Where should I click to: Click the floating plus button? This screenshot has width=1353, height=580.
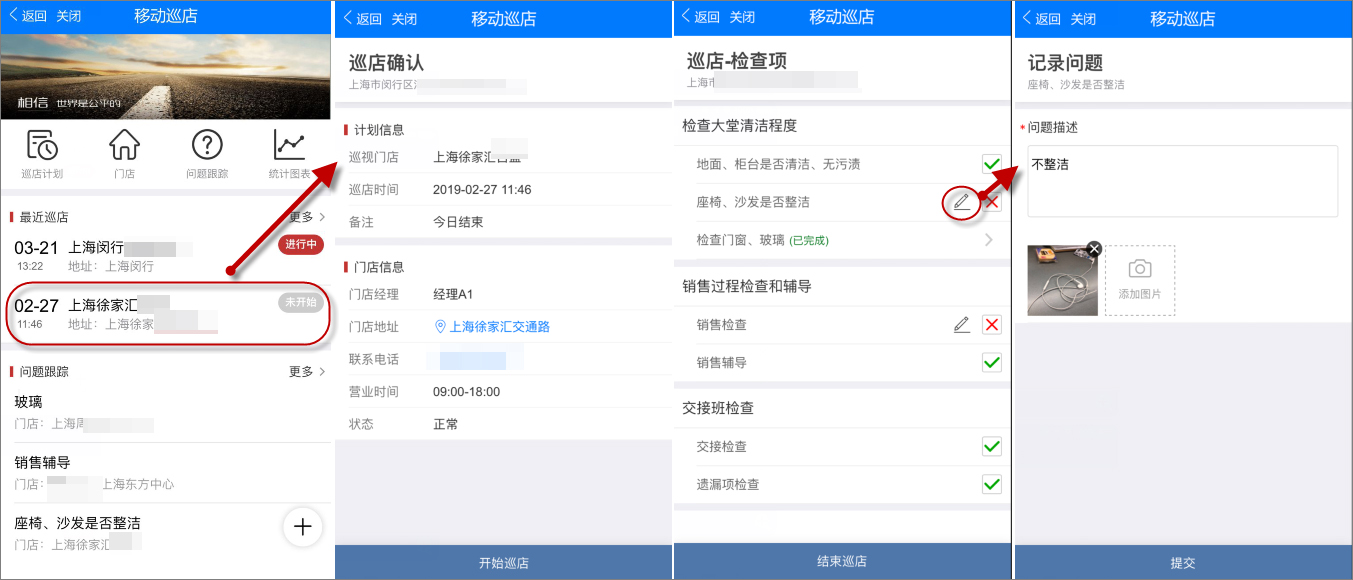coord(302,527)
